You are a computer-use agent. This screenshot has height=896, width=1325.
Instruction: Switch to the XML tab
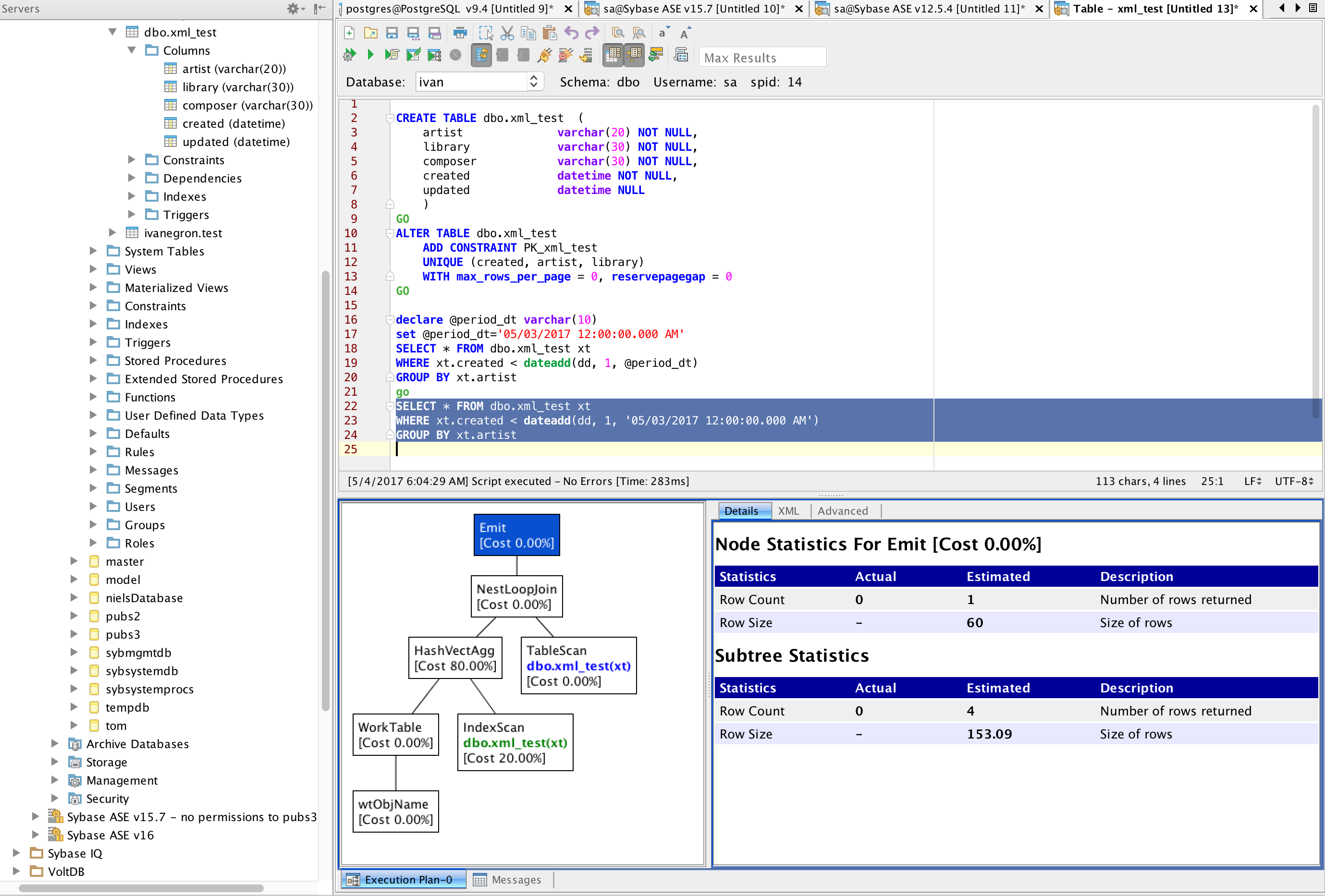click(788, 511)
